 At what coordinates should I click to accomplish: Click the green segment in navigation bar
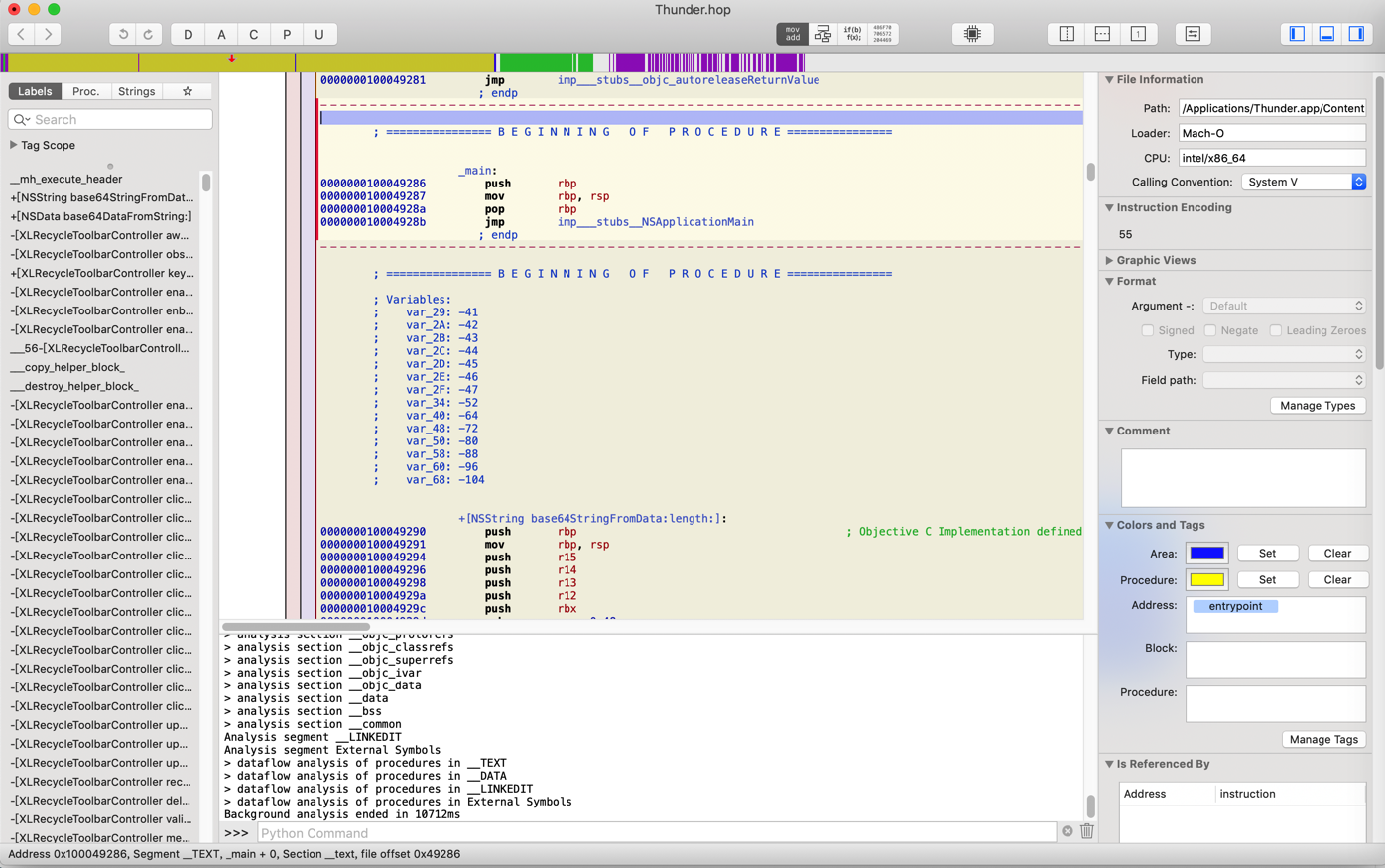tap(544, 62)
